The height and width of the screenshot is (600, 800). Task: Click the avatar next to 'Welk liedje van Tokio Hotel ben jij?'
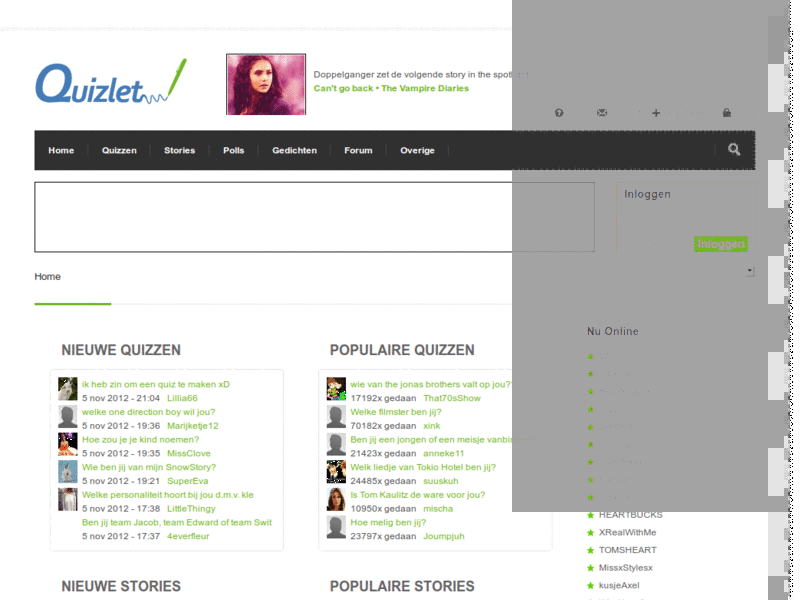pos(335,472)
